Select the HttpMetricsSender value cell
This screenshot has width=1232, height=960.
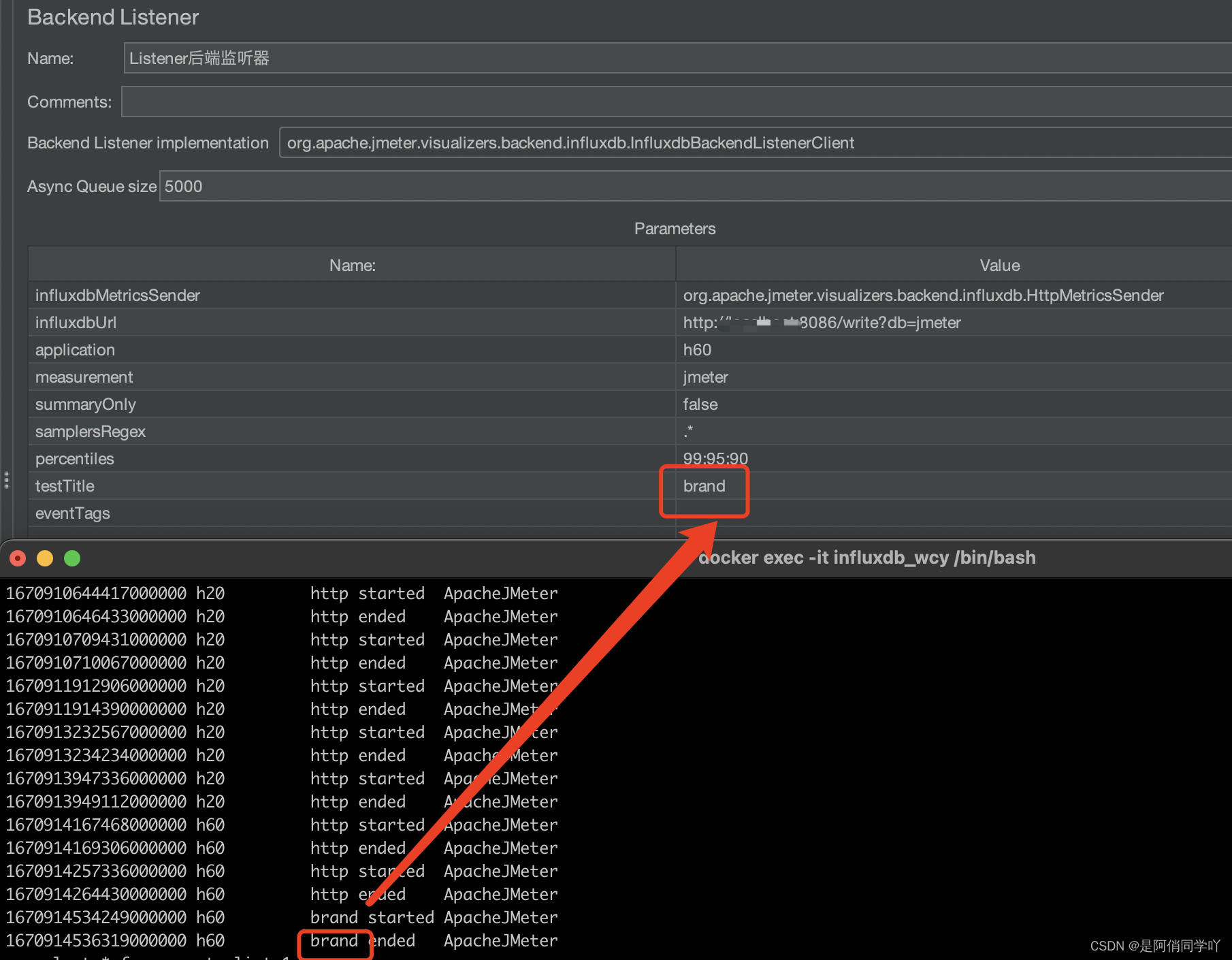(x=954, y=295)
